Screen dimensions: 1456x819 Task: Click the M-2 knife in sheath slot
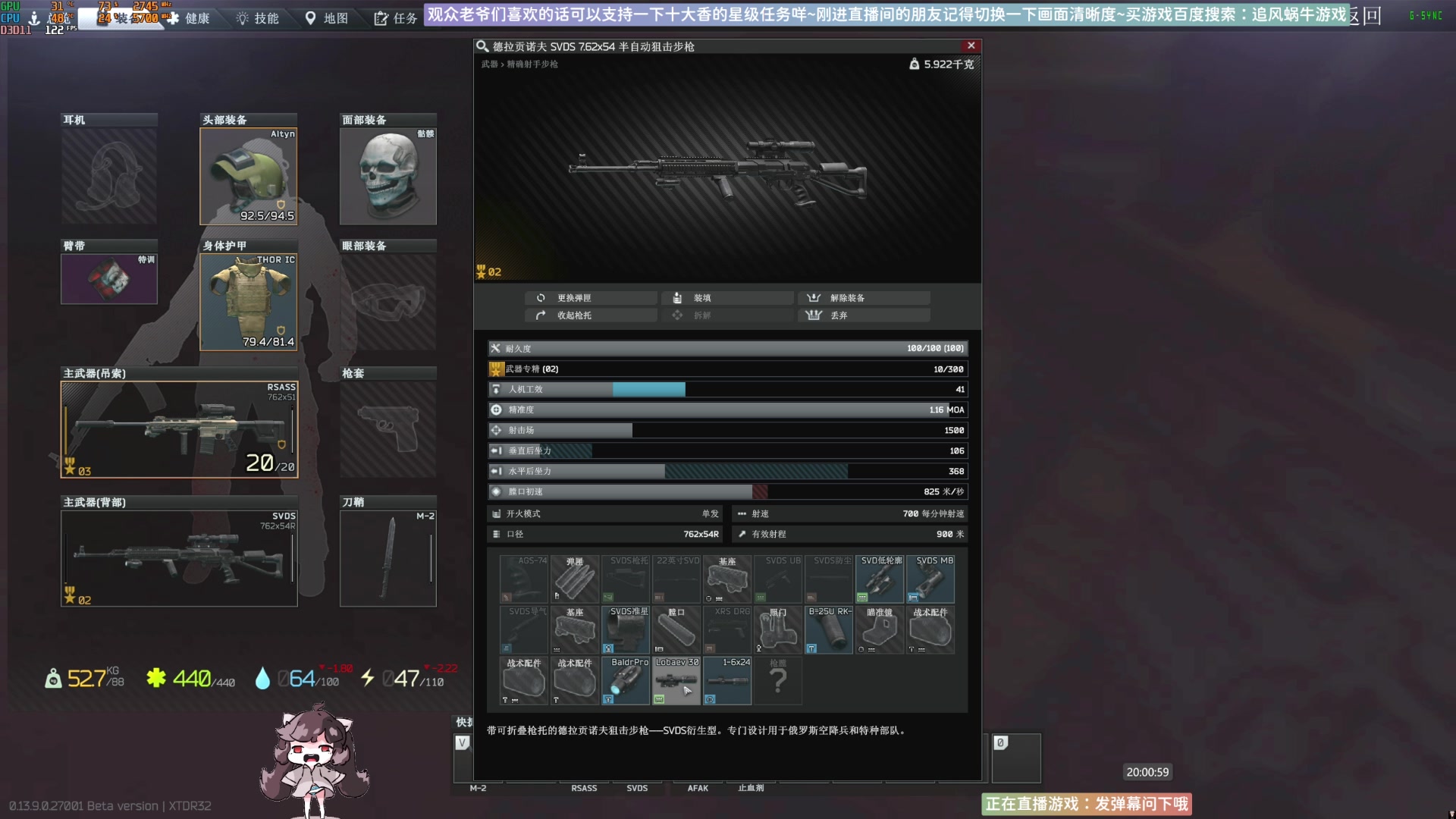tap(388, 557)
